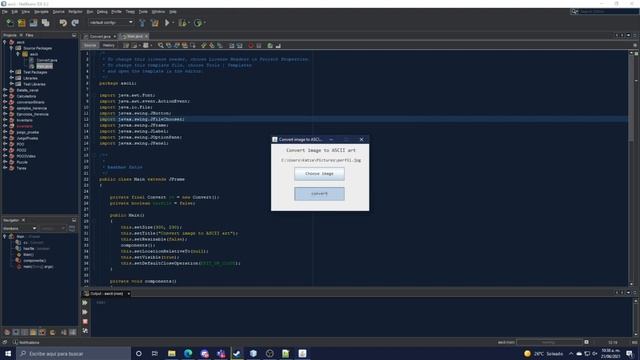Open the Steam app from the taskbar
Screen dimensions: 640x360
237,353
